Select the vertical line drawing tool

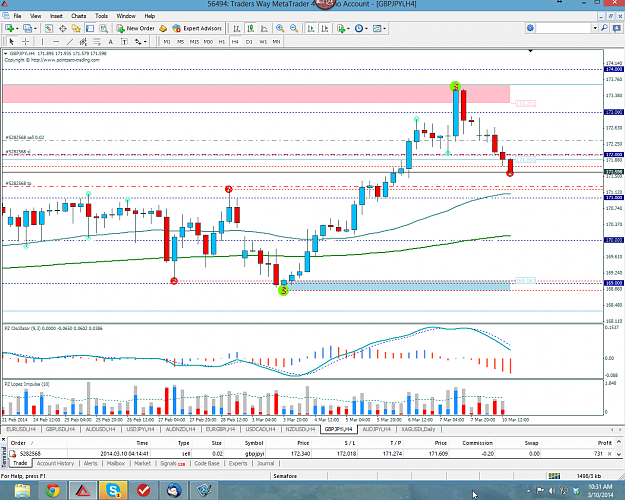click(x=42, y=41)
